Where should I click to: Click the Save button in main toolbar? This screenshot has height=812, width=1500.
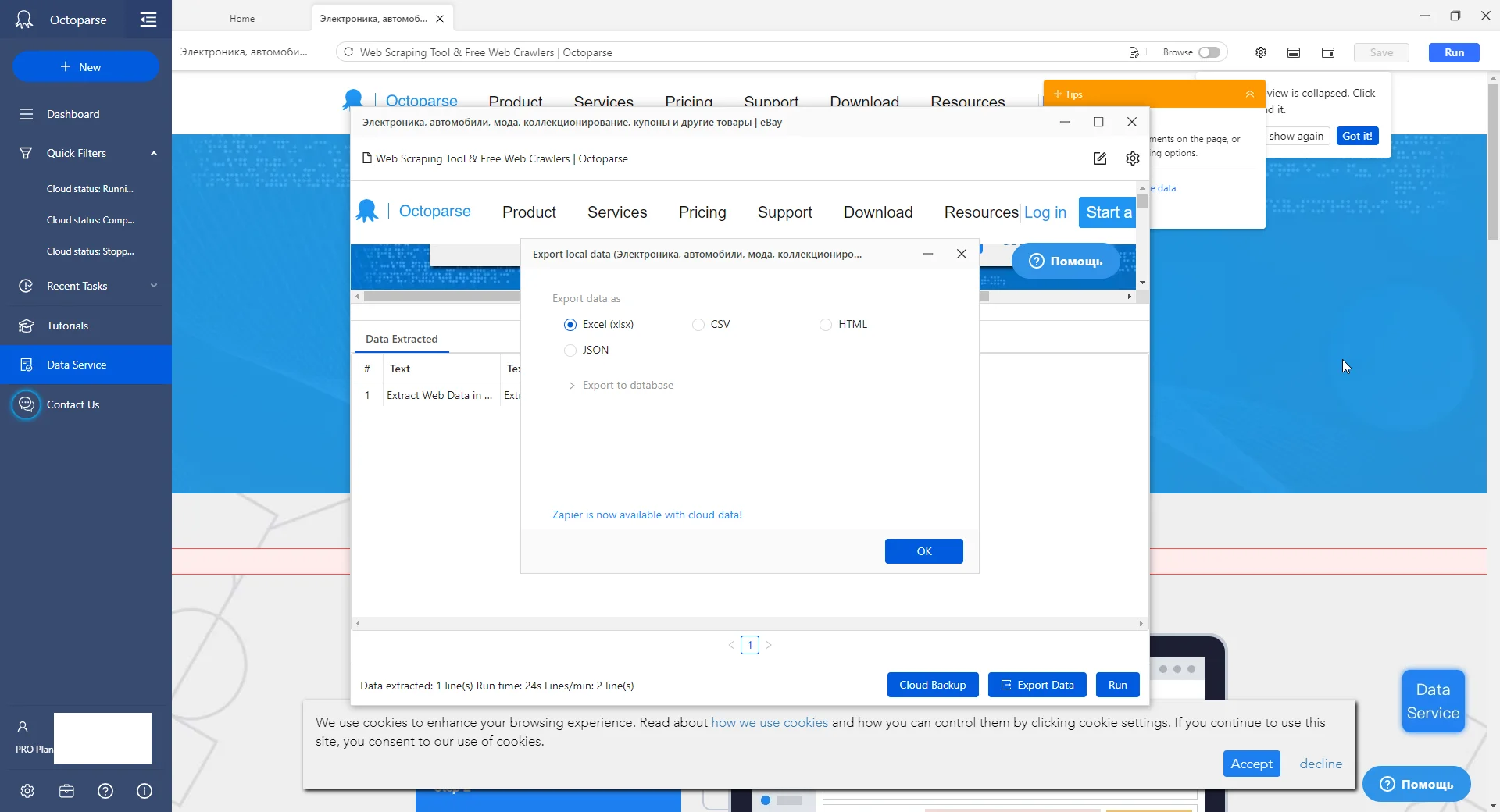pyautogui.click(x=1381, y=52)
